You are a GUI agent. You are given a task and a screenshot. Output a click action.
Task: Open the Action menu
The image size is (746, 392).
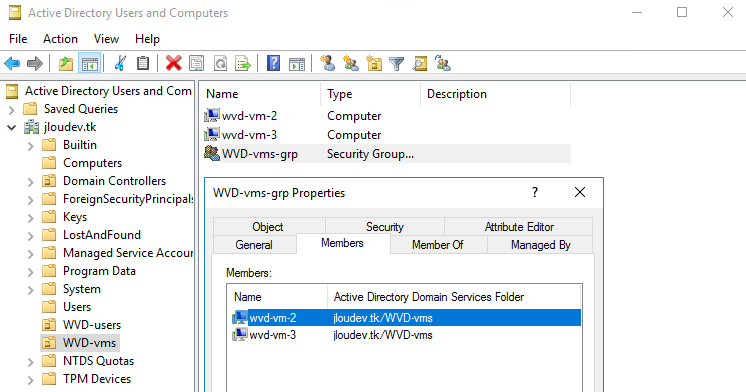(x=60, y=39)
